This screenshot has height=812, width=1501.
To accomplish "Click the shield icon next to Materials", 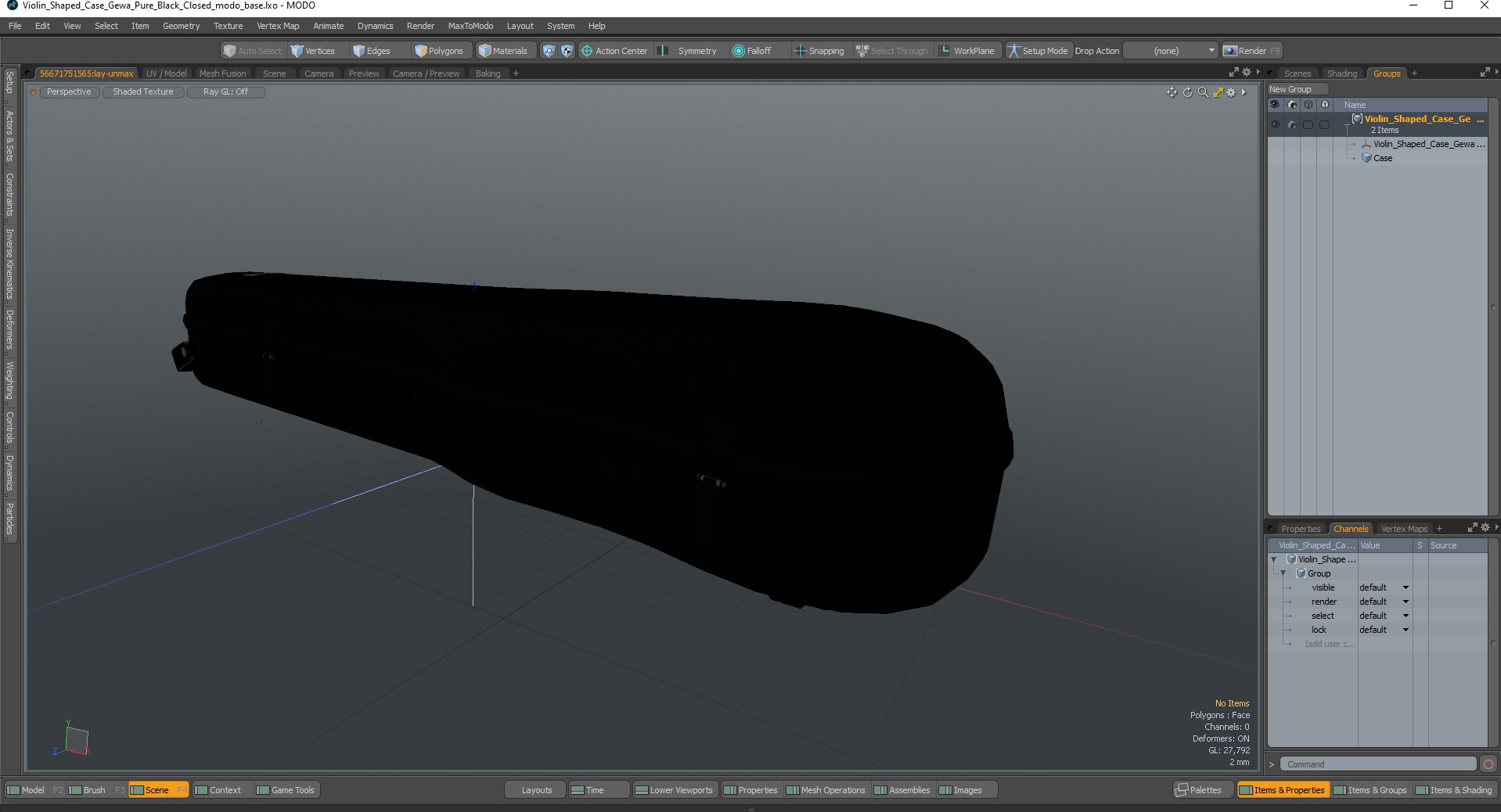I will pos(549,51).
